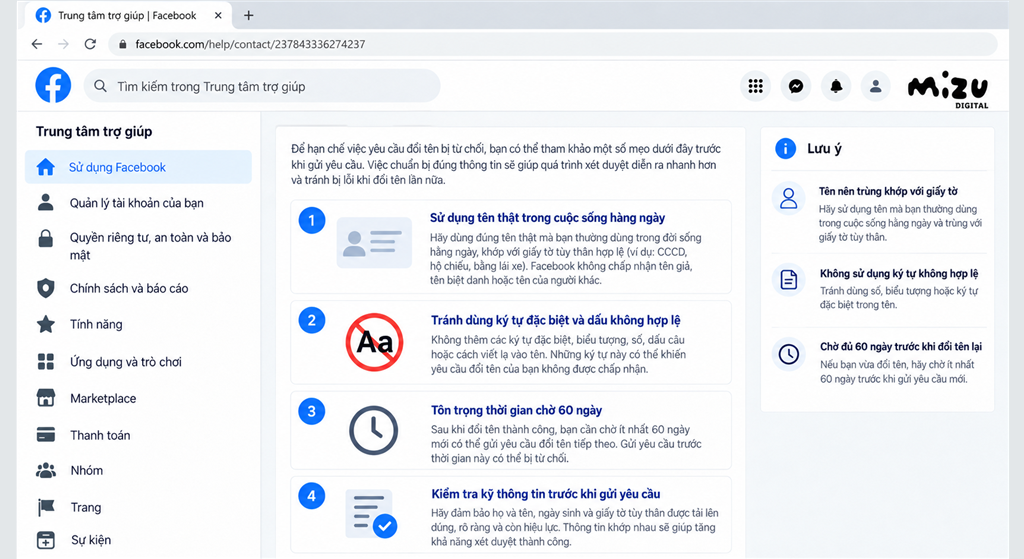Image resolution: width=1024 pixels, height=559 pixels.
Task: Click person icon beside Quản lý tài khoản
Action: point(46,202)
